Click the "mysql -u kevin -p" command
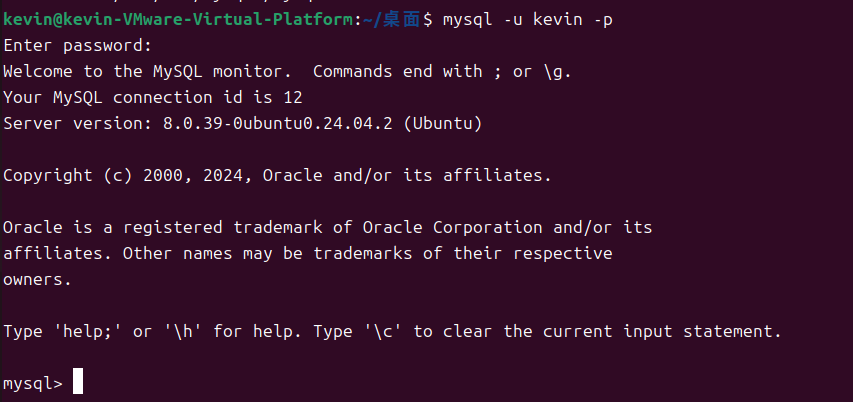This screenshot has height=402, width=853. 527,19
